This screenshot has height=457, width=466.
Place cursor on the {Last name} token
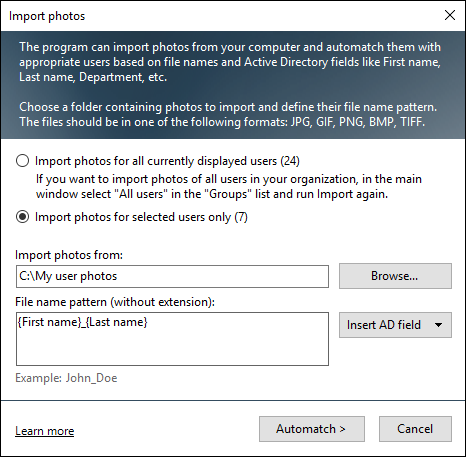pos(117,322)
